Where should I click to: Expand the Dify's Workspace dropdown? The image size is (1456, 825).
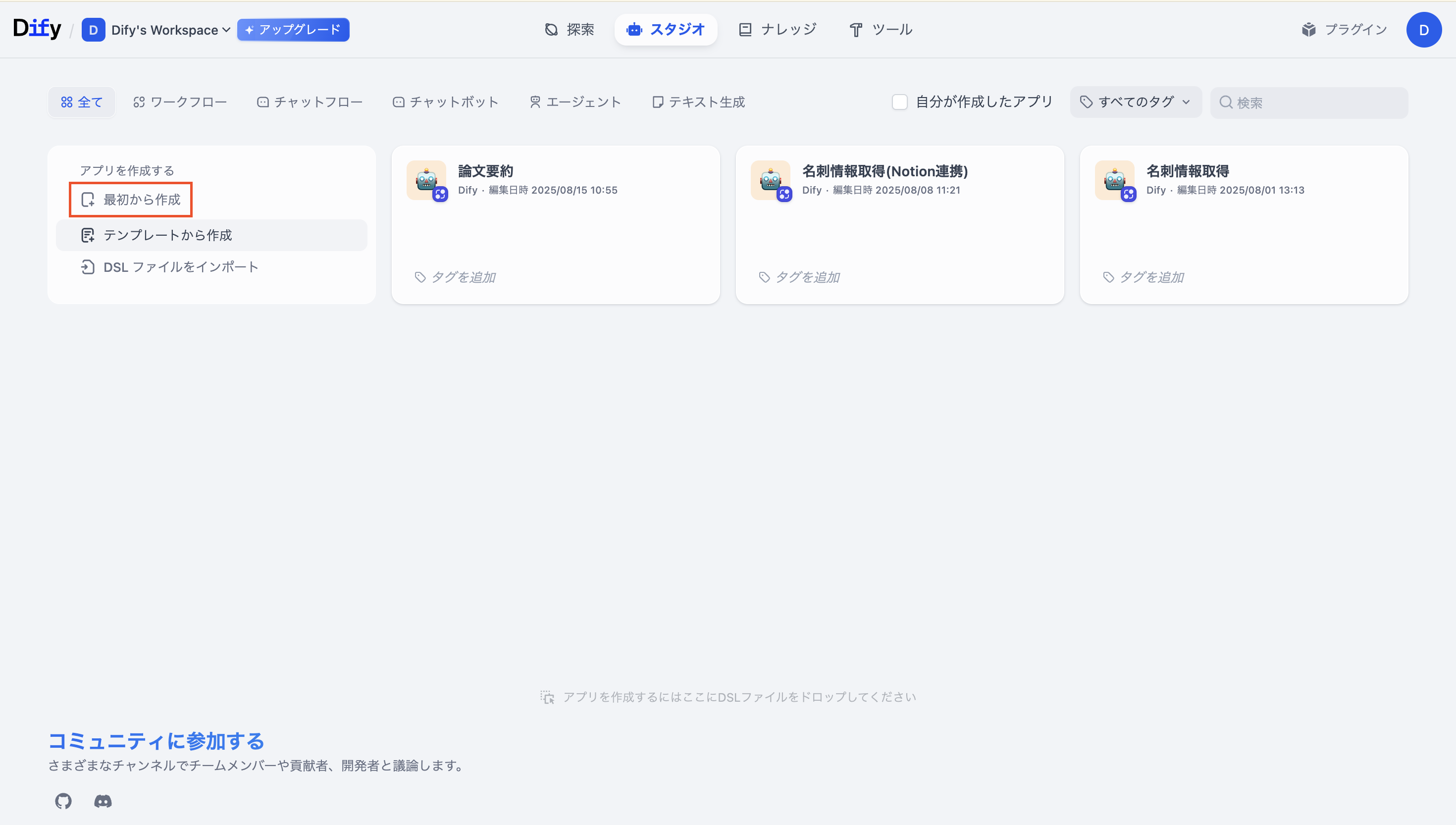pos(225,30)
